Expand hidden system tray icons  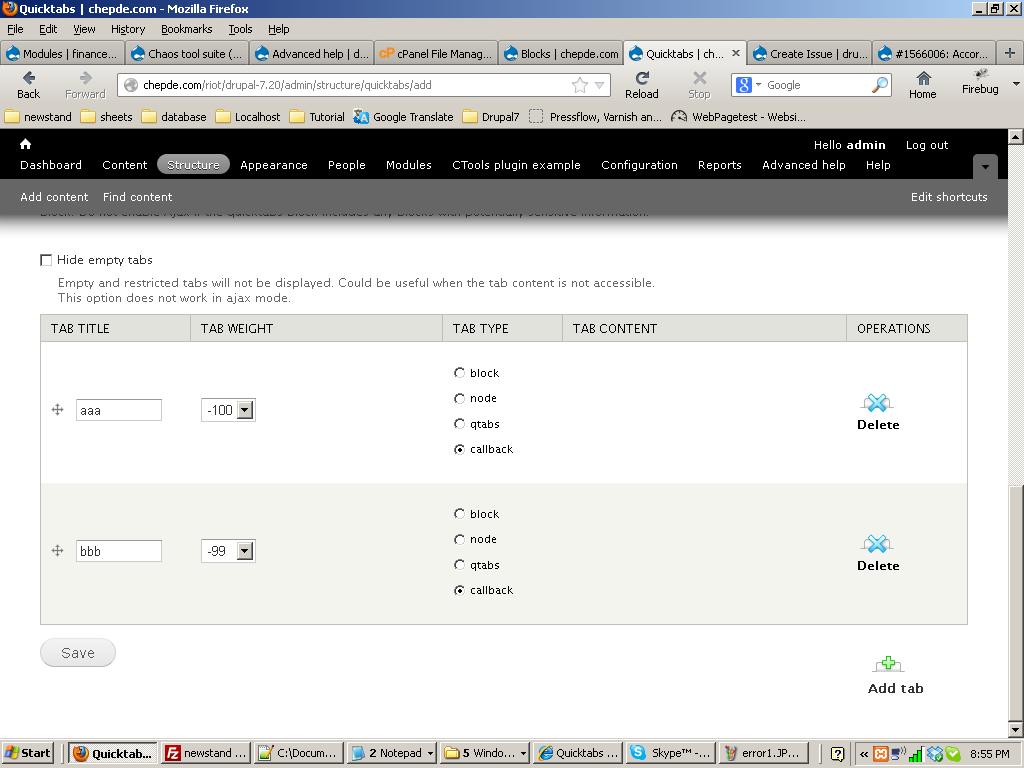click(x=863, y=754)
